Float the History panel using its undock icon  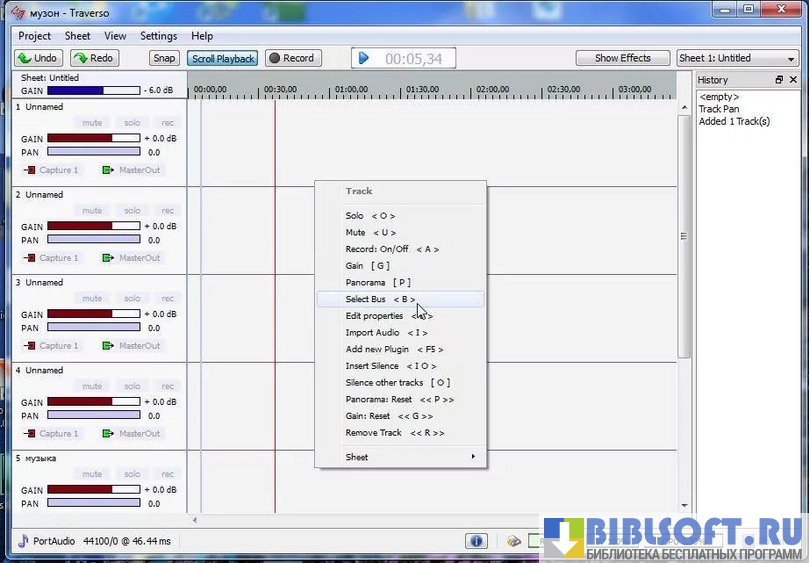pyautogui.click(x=779, y=80)
